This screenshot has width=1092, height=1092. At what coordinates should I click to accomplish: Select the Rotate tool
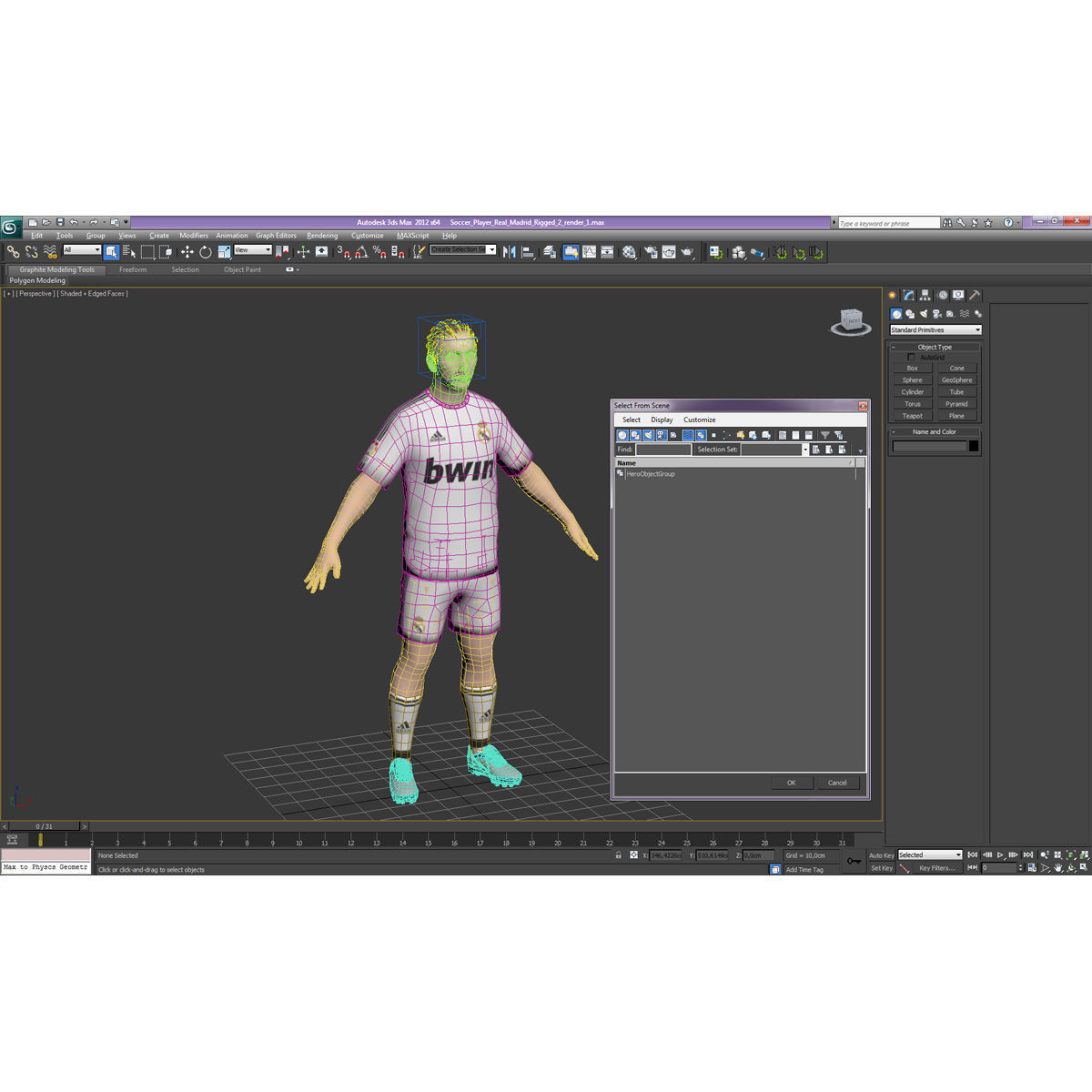205,252
